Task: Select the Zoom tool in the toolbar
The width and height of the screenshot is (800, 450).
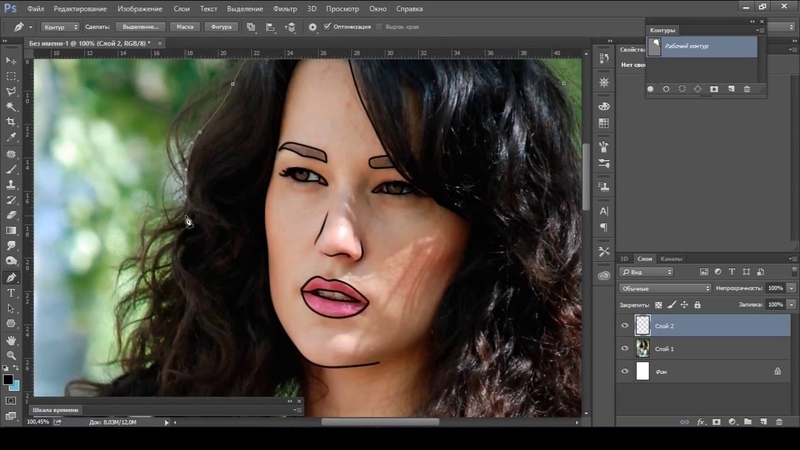Action: pos(11,355)
